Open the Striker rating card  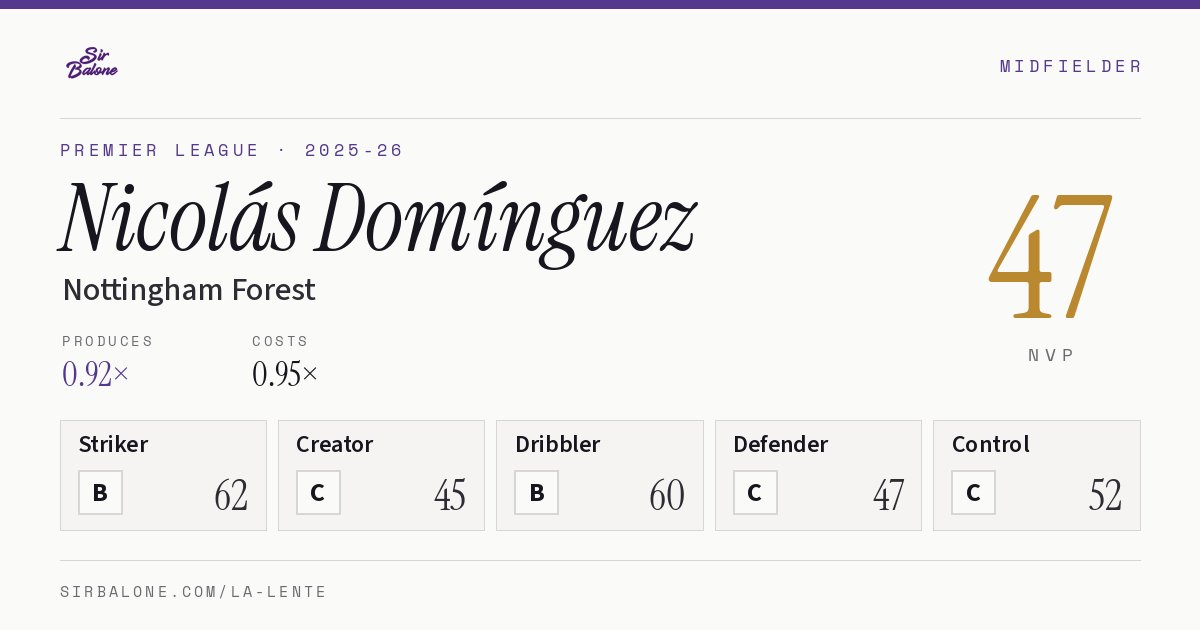coord(163,475)
